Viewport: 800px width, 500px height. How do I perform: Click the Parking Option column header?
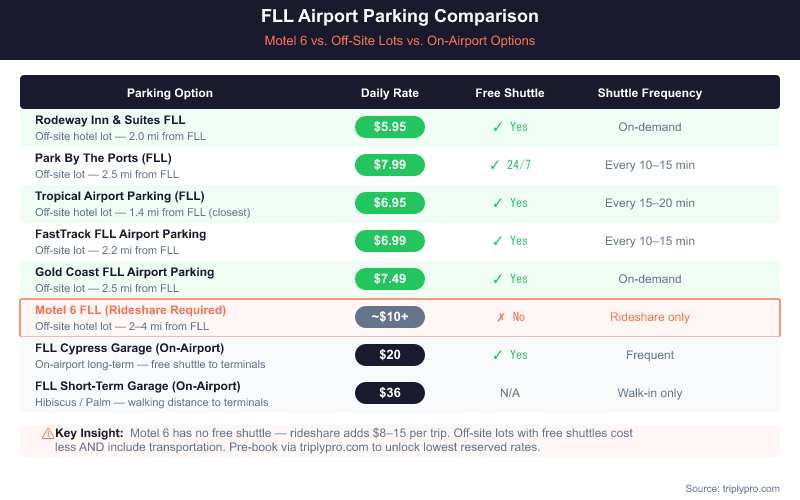[x=170, y=93]
